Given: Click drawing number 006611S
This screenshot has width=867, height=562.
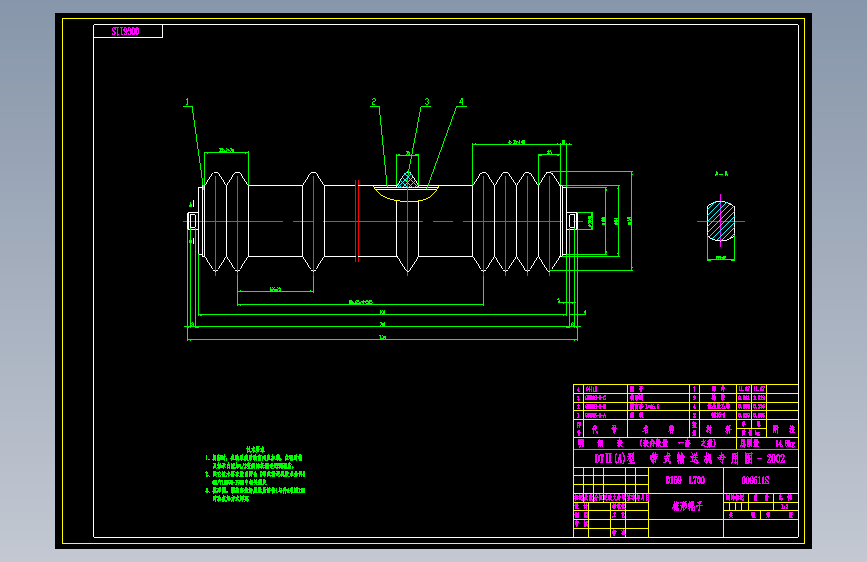Looking at the screenshot, I should 755,481.
